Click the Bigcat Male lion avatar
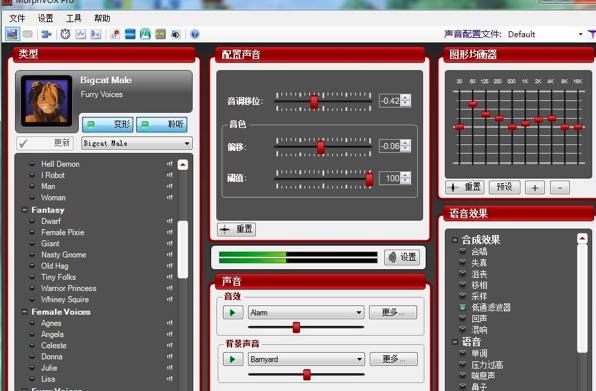Image resolution: width=596 pixels, height=391 pixels. [x=46, y=101]
